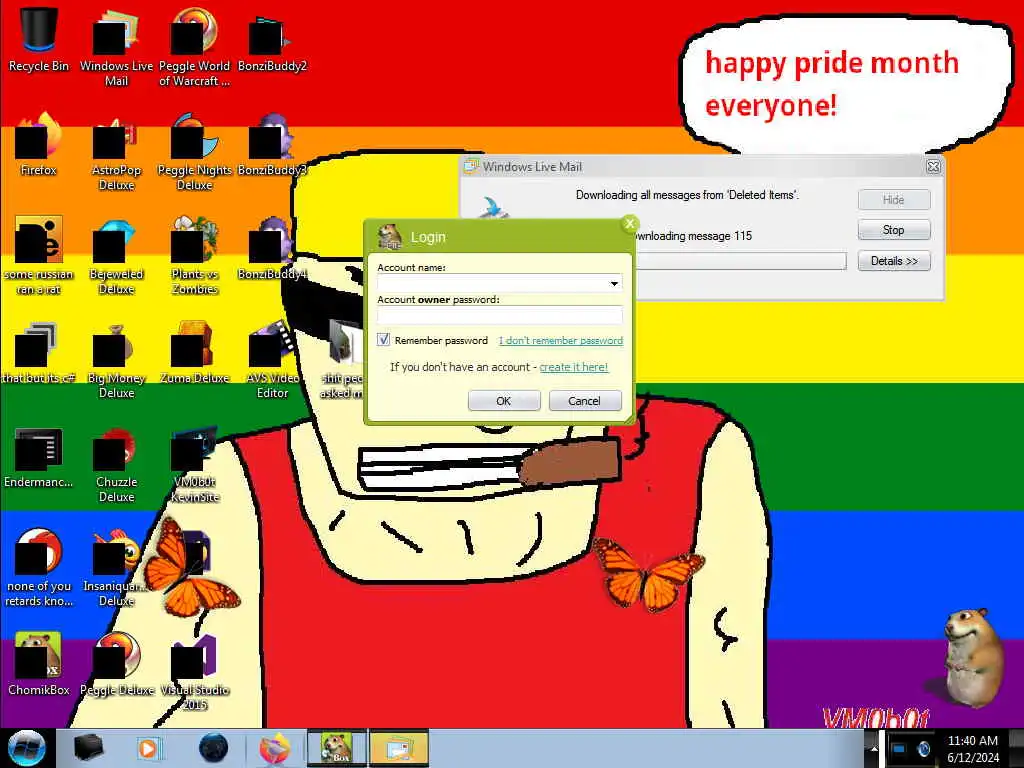The height and width of the screenshot is (768, 1024).
Task: Open 'I don't remember password' link
Action: pos(560,340)
